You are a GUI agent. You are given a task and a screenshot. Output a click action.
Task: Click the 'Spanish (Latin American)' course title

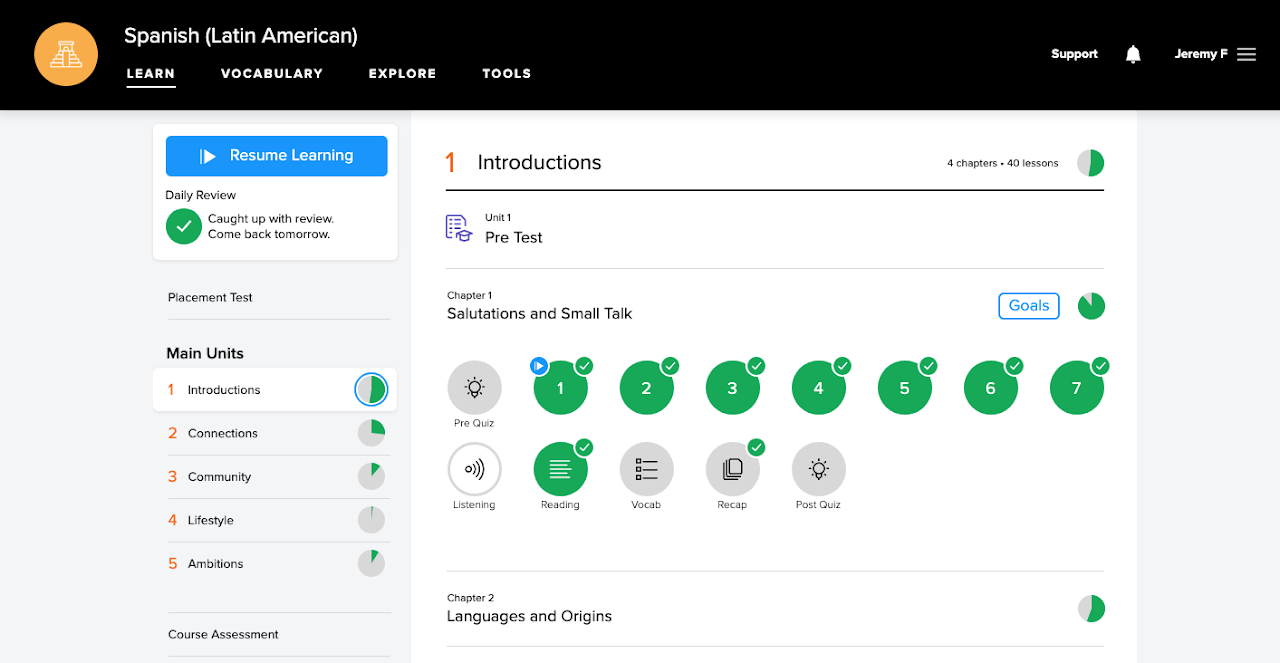(x=241, y=36)
